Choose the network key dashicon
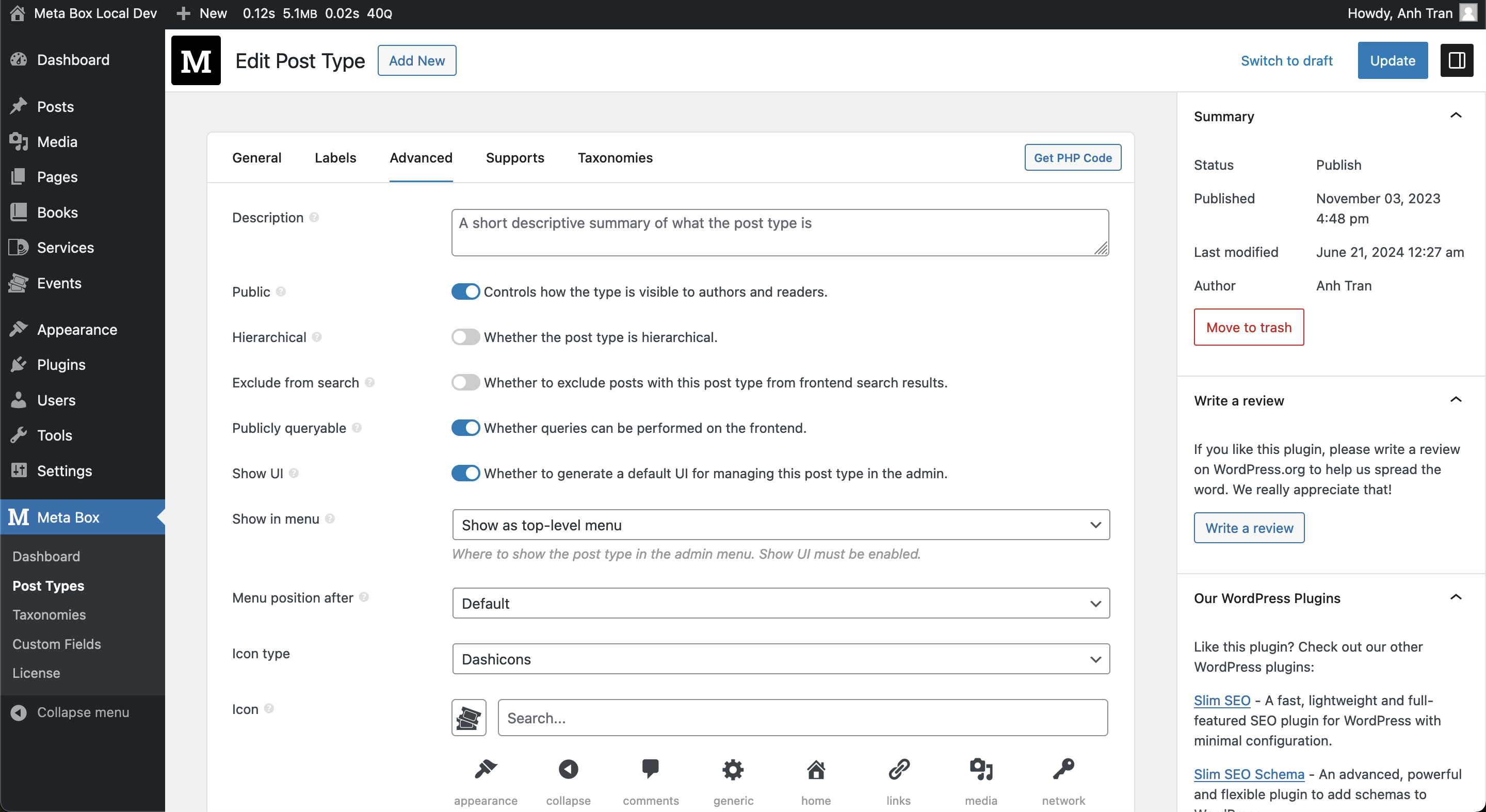The image size is (1486, 812). pos(1063,769)
